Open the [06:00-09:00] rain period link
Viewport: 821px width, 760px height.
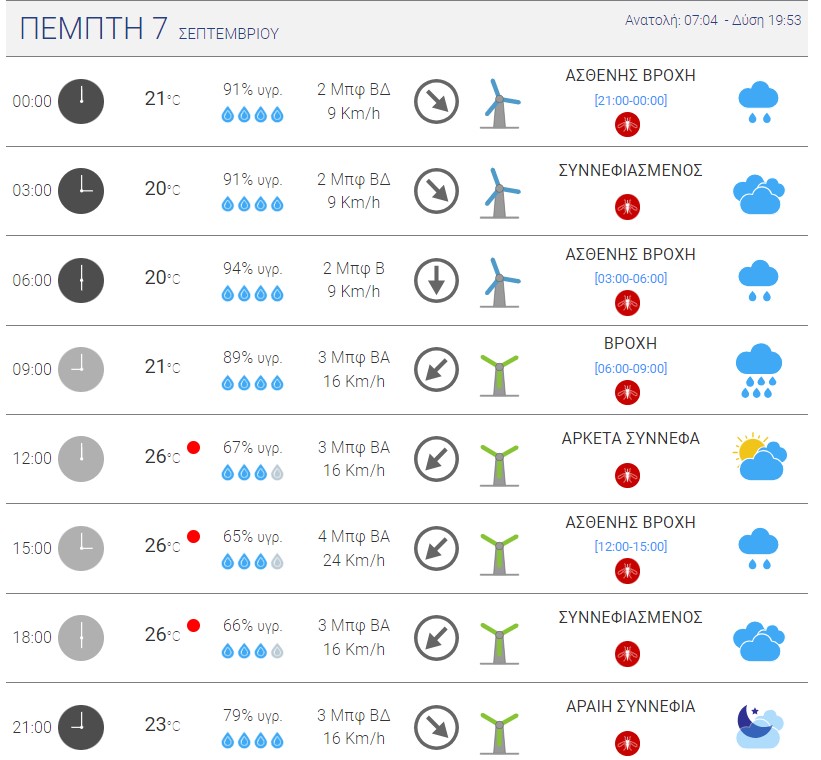pos(630,368)
